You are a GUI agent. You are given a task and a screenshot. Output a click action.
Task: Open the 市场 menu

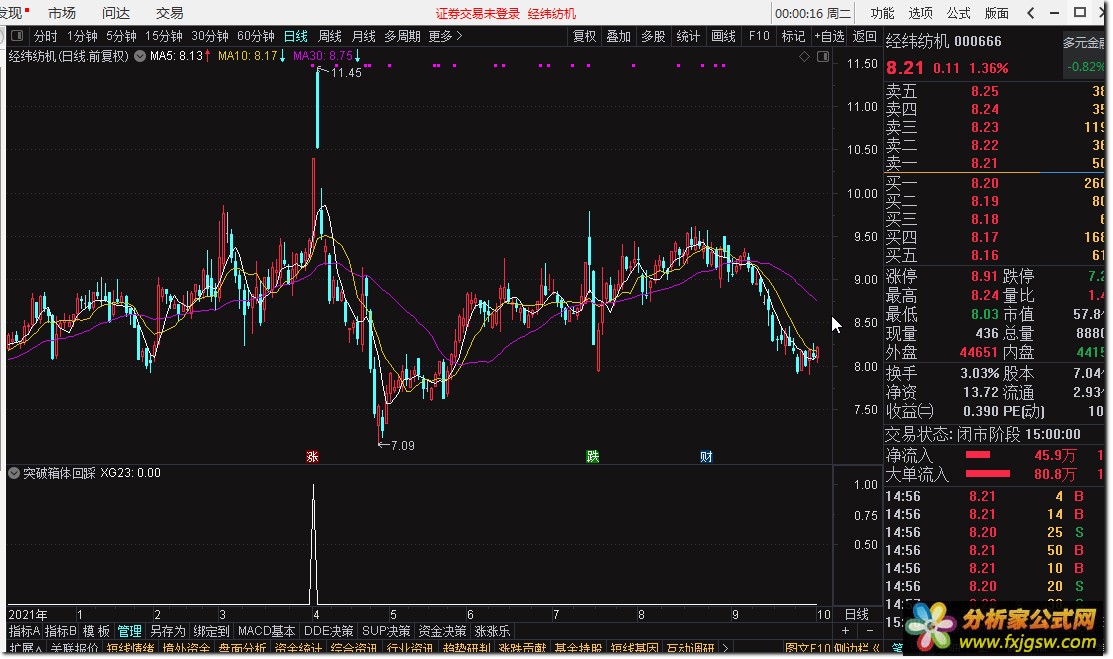point(62,13)
